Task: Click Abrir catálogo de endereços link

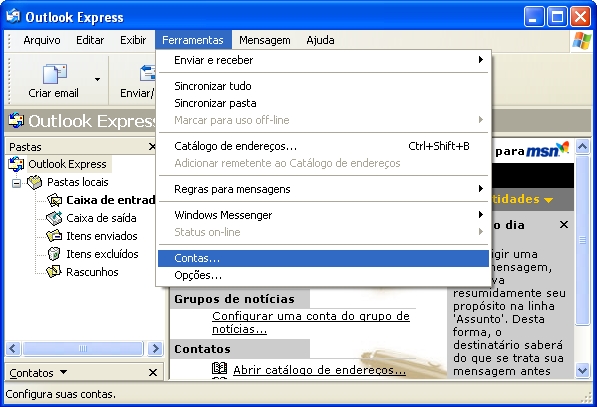Action: click(x=319, y=370)
